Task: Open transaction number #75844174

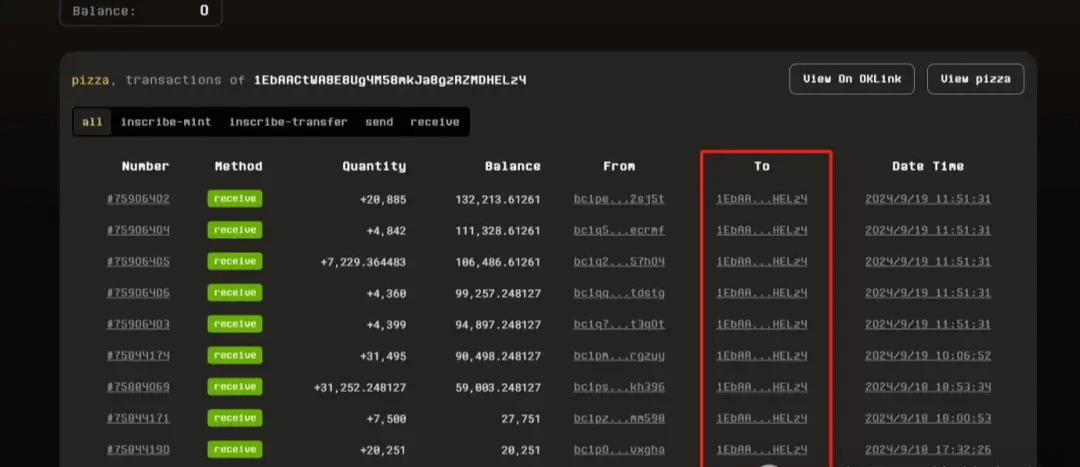Action: pyautogui.click(x=138, y=356)
